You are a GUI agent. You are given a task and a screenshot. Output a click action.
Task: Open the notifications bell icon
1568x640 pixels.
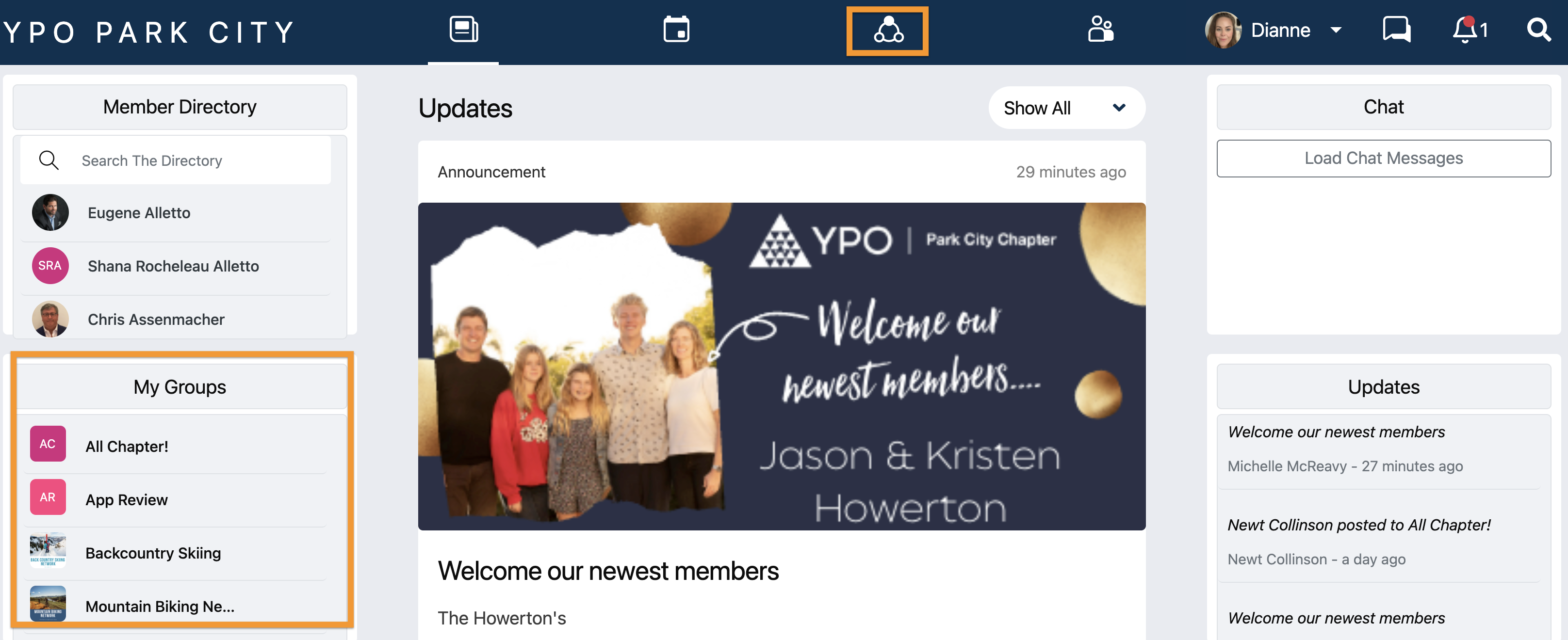click(x=1465, y=30)
